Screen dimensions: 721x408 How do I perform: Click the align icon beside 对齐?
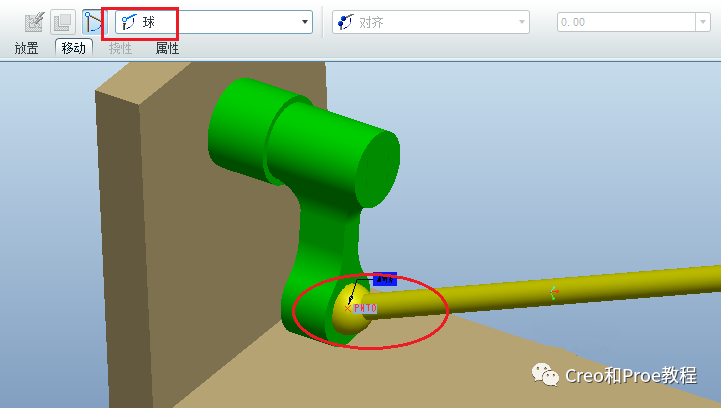click(x=345, y=22)
